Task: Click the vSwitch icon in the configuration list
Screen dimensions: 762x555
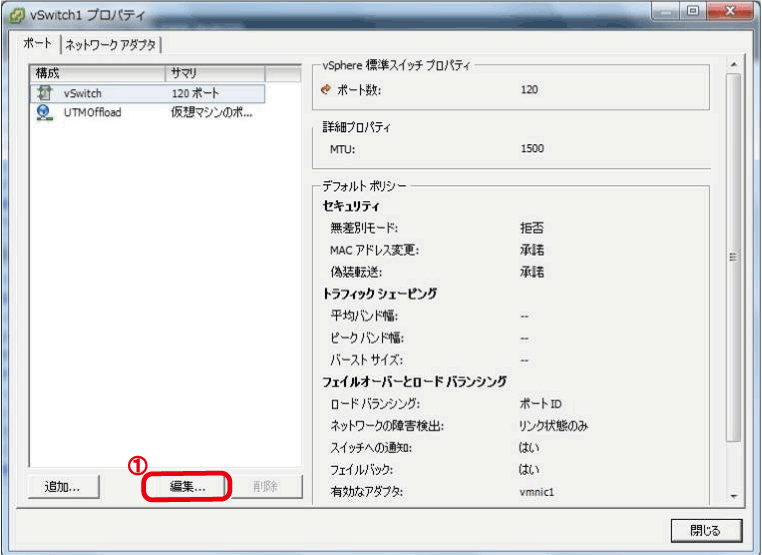Action: 44,93
